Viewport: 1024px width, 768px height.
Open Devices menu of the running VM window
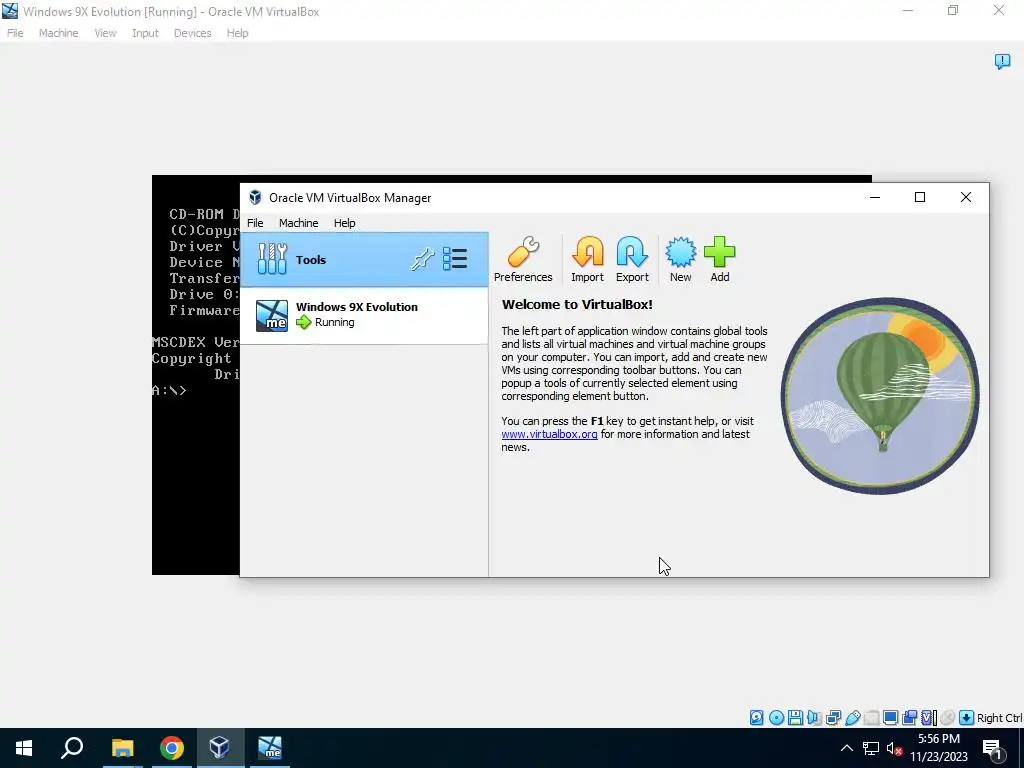pos(192,33)
